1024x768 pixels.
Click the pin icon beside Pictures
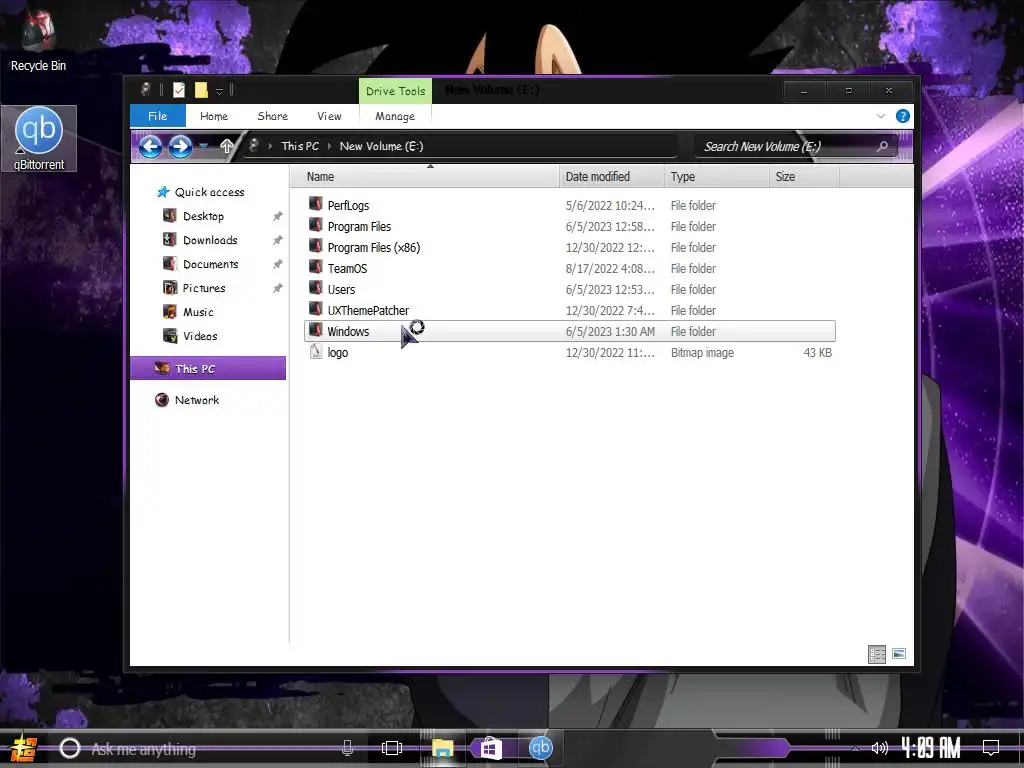click(x=278, y=288)
